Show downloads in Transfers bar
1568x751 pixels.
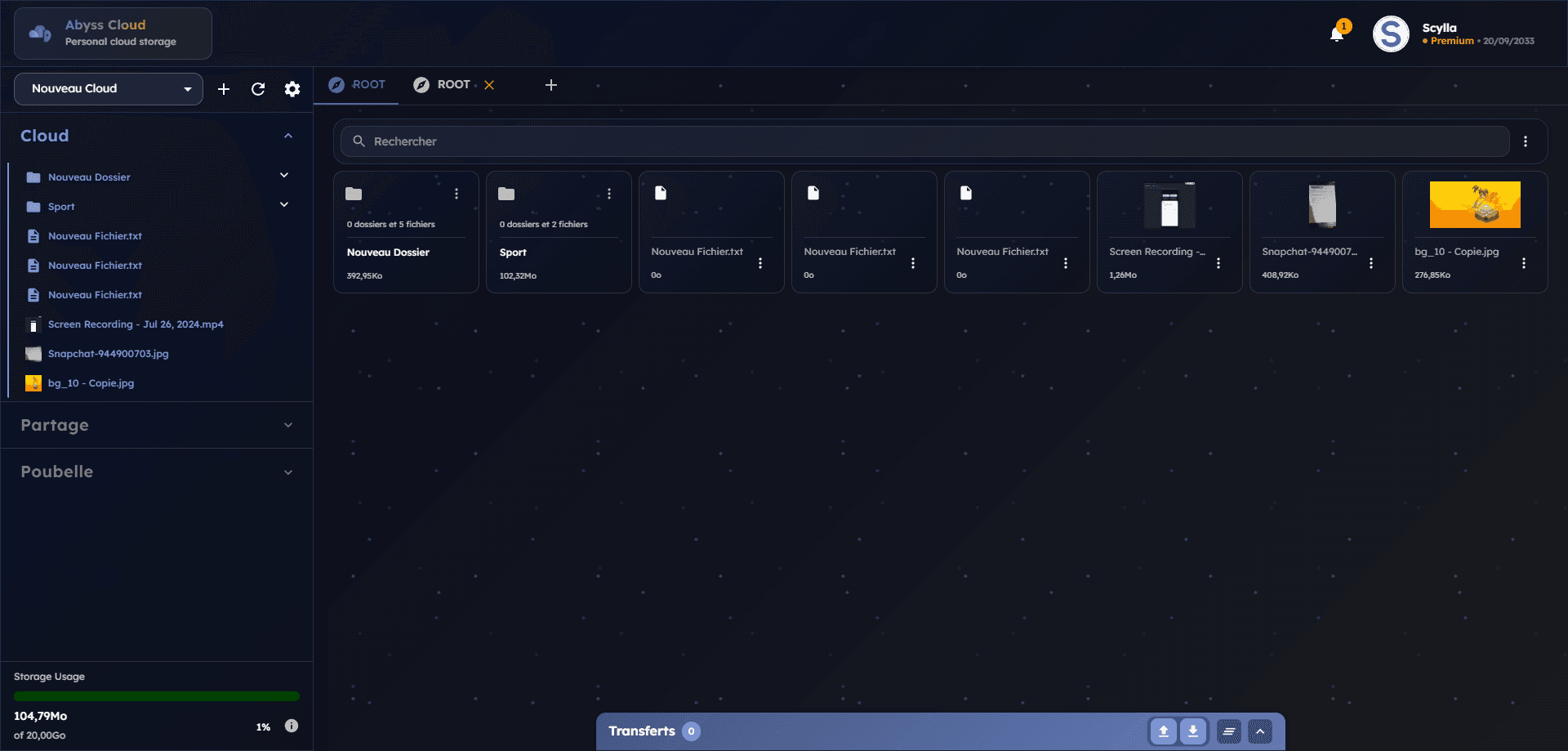1193,731
